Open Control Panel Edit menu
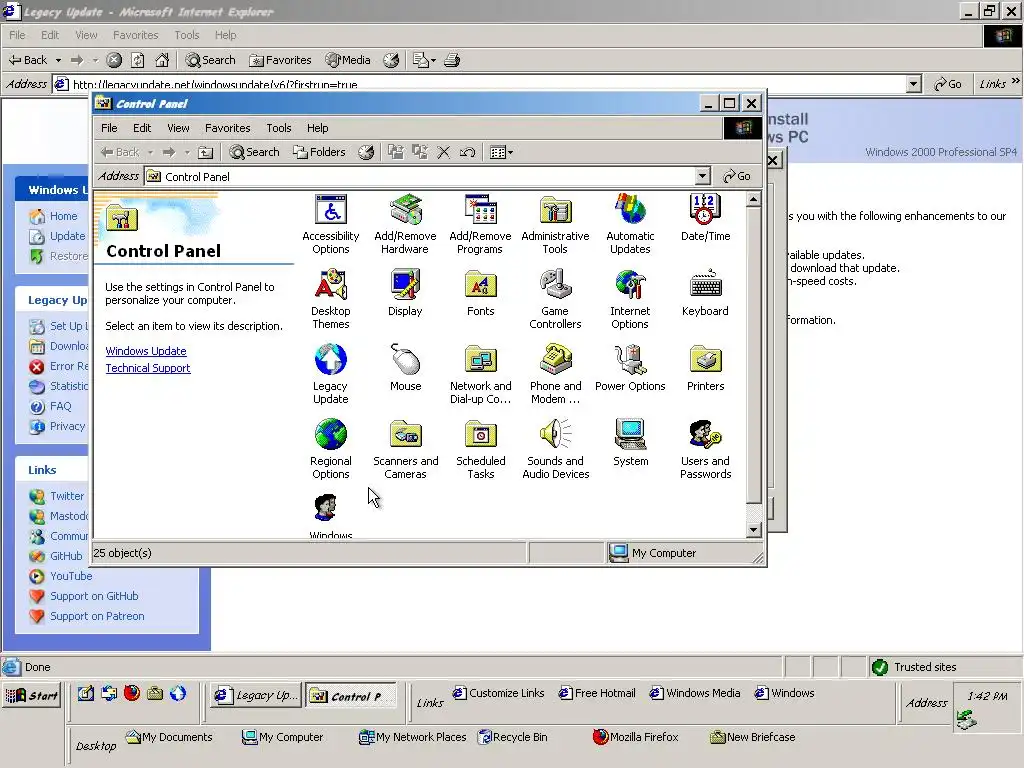Screen dimensions: 1024x768 pyautogui.click(x=142, y=128)
